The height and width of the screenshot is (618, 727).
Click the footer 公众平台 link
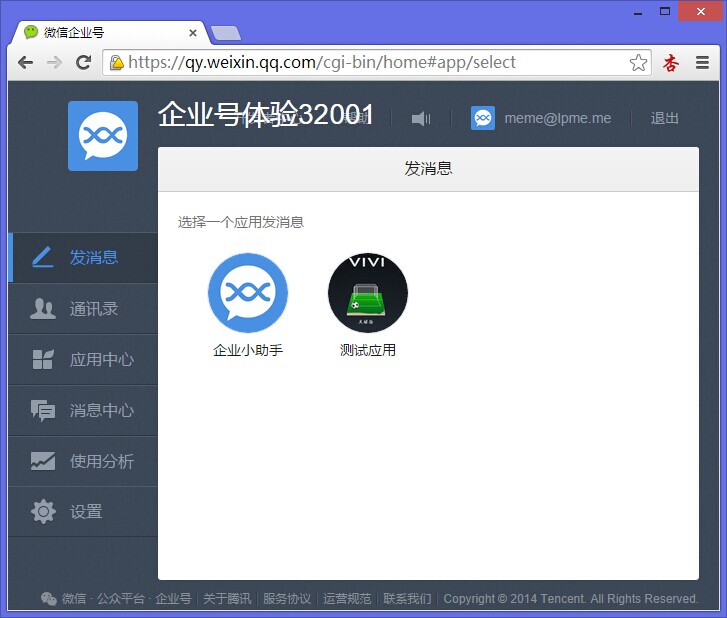tap(121, 599)
